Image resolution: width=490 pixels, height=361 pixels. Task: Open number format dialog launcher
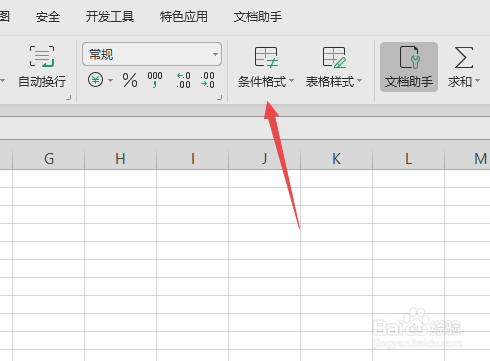[x=219, y=97]
